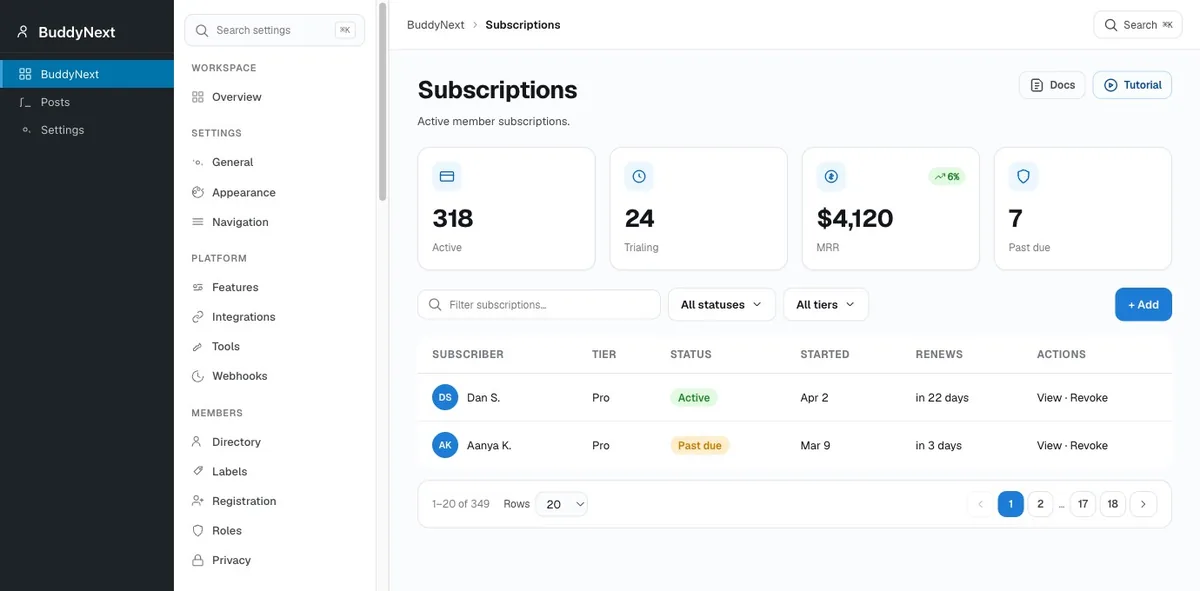
Task: Click the Past due card shield icon
Action: pyautogui.click(x=1023, y=177)
